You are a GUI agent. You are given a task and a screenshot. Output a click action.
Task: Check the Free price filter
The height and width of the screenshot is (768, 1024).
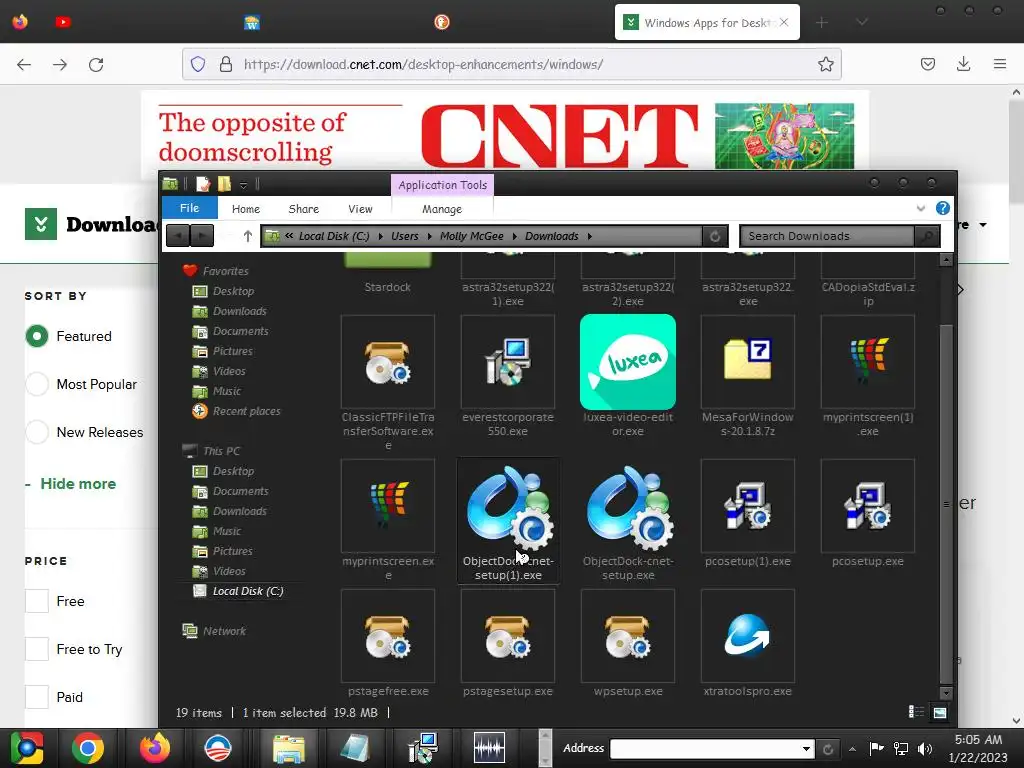(x=37, y=601)
